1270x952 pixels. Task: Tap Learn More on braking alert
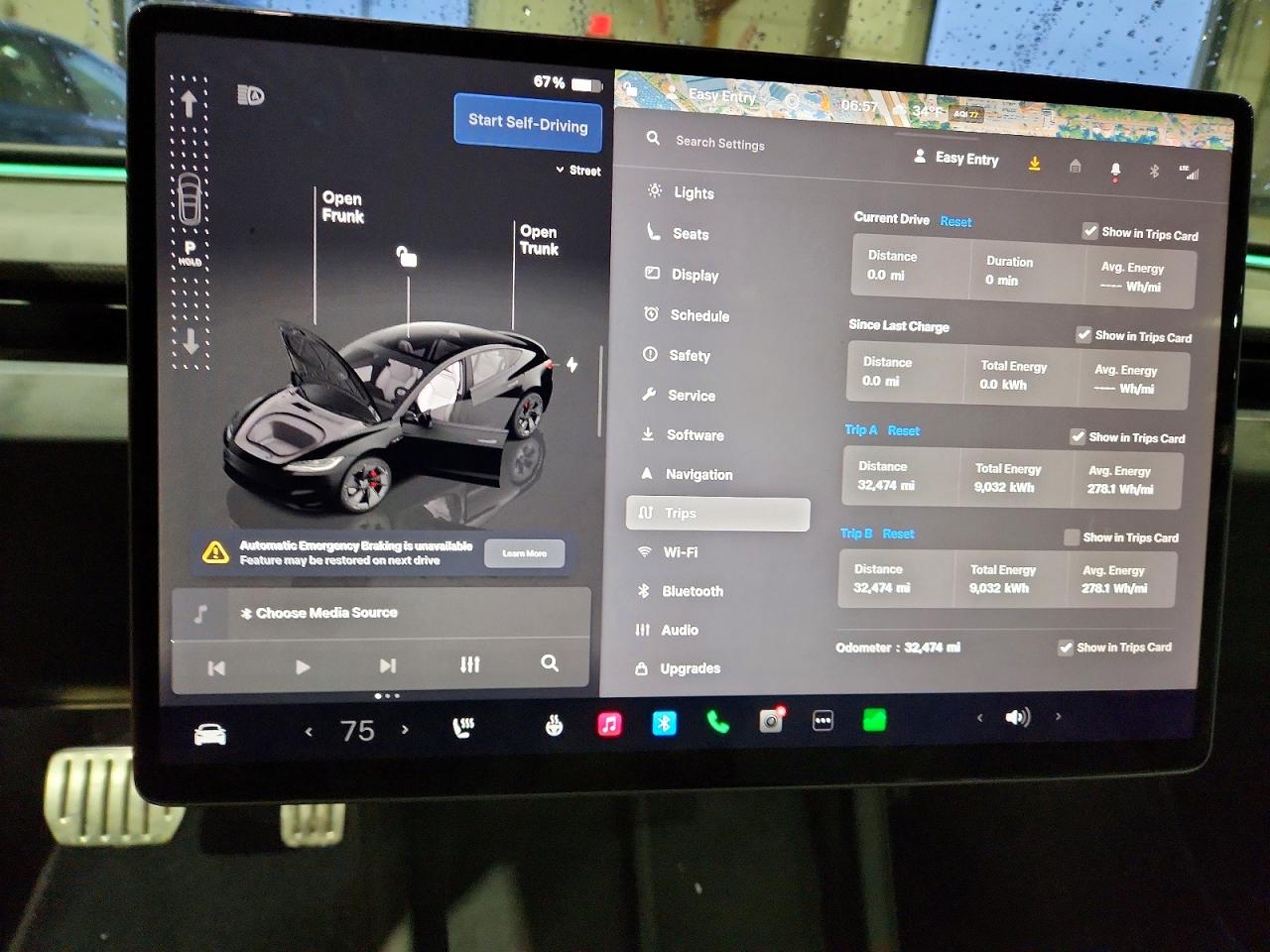pos(524,553)
